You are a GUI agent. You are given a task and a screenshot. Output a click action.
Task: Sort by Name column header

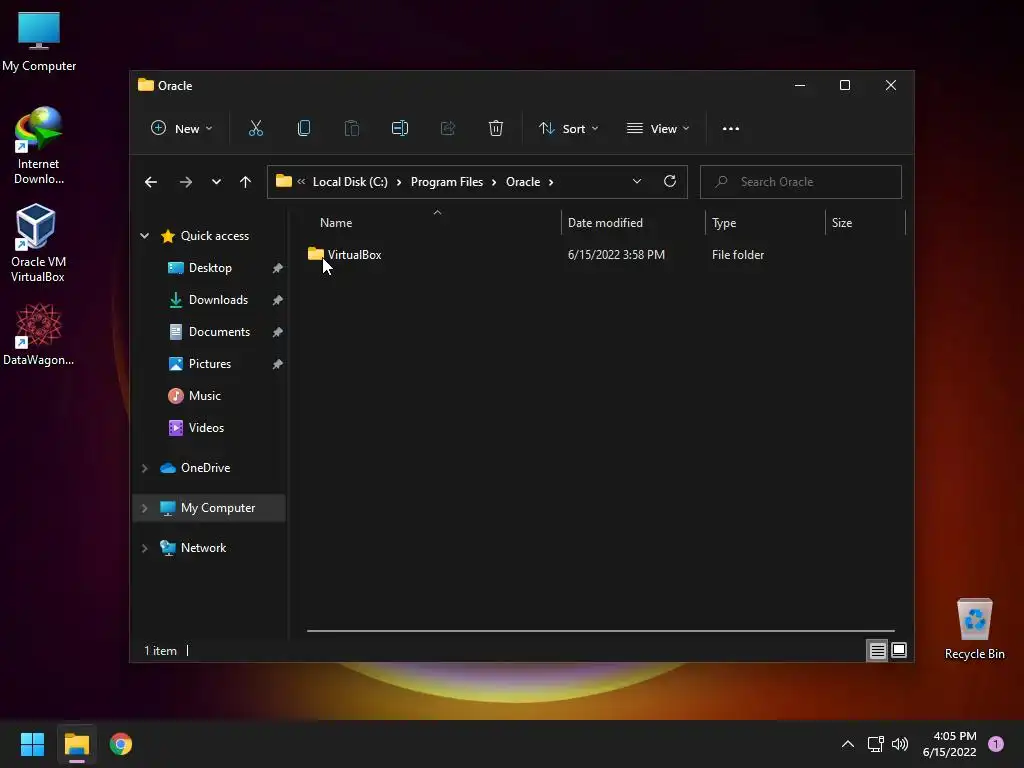coord(336,223)
